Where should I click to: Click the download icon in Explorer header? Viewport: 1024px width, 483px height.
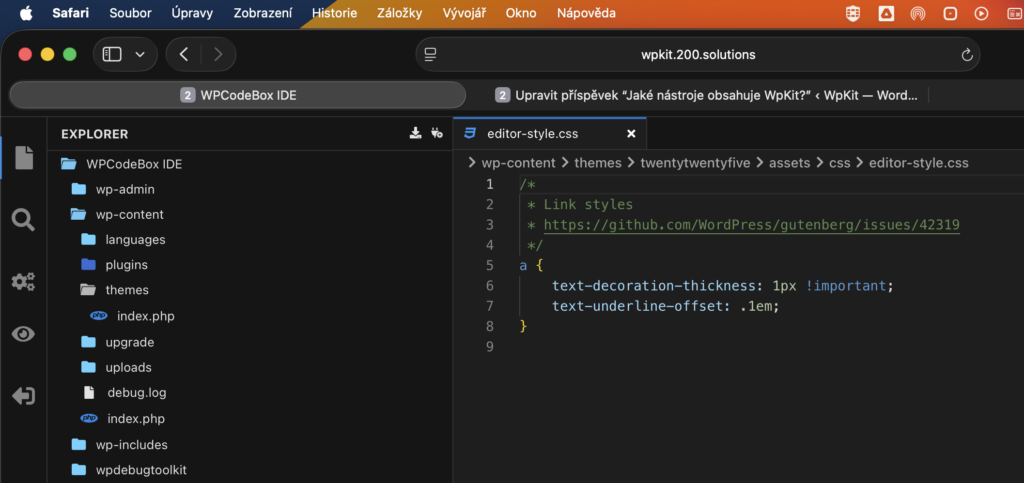click(416, 133)
